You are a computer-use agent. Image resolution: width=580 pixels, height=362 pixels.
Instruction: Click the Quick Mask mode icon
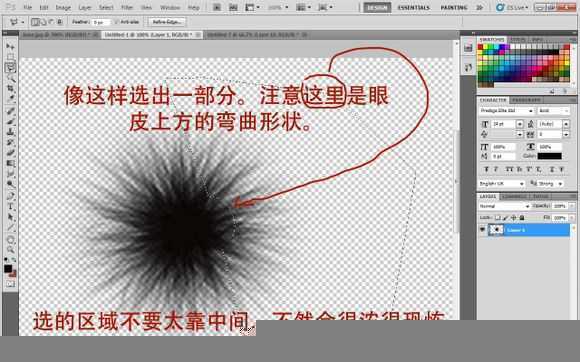[10, 284]
